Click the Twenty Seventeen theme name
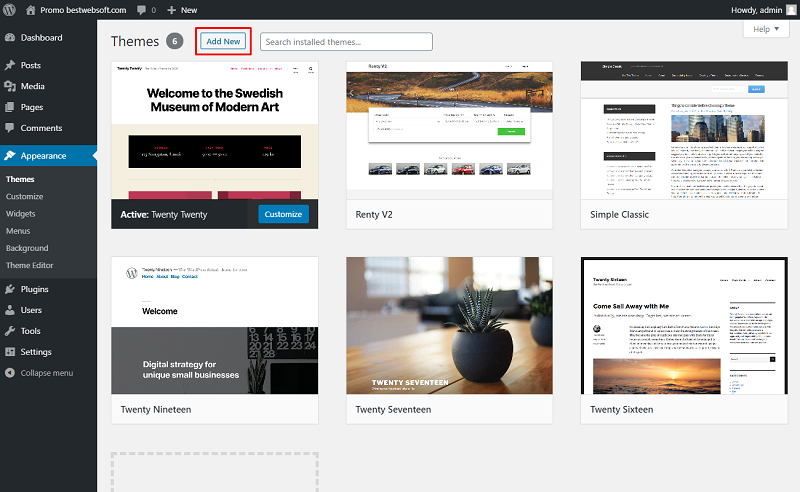The image size is (800, 492). [393, 409]
